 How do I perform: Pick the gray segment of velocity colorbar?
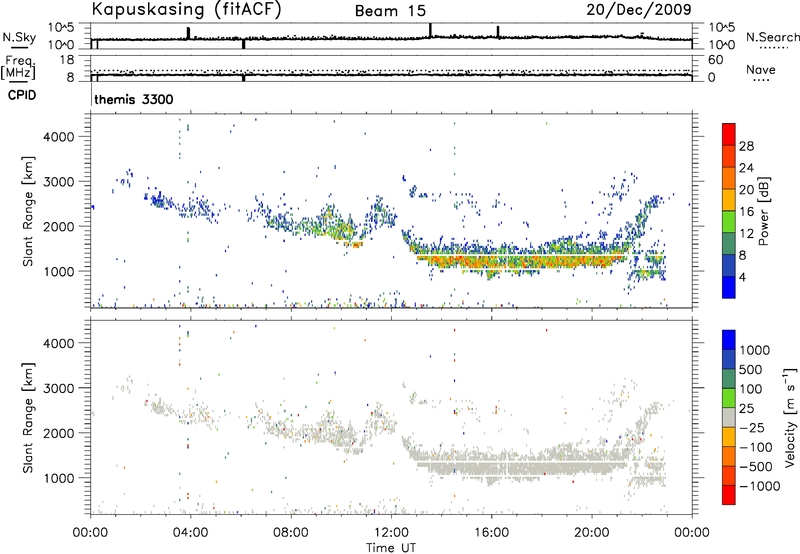pos(729,418)
